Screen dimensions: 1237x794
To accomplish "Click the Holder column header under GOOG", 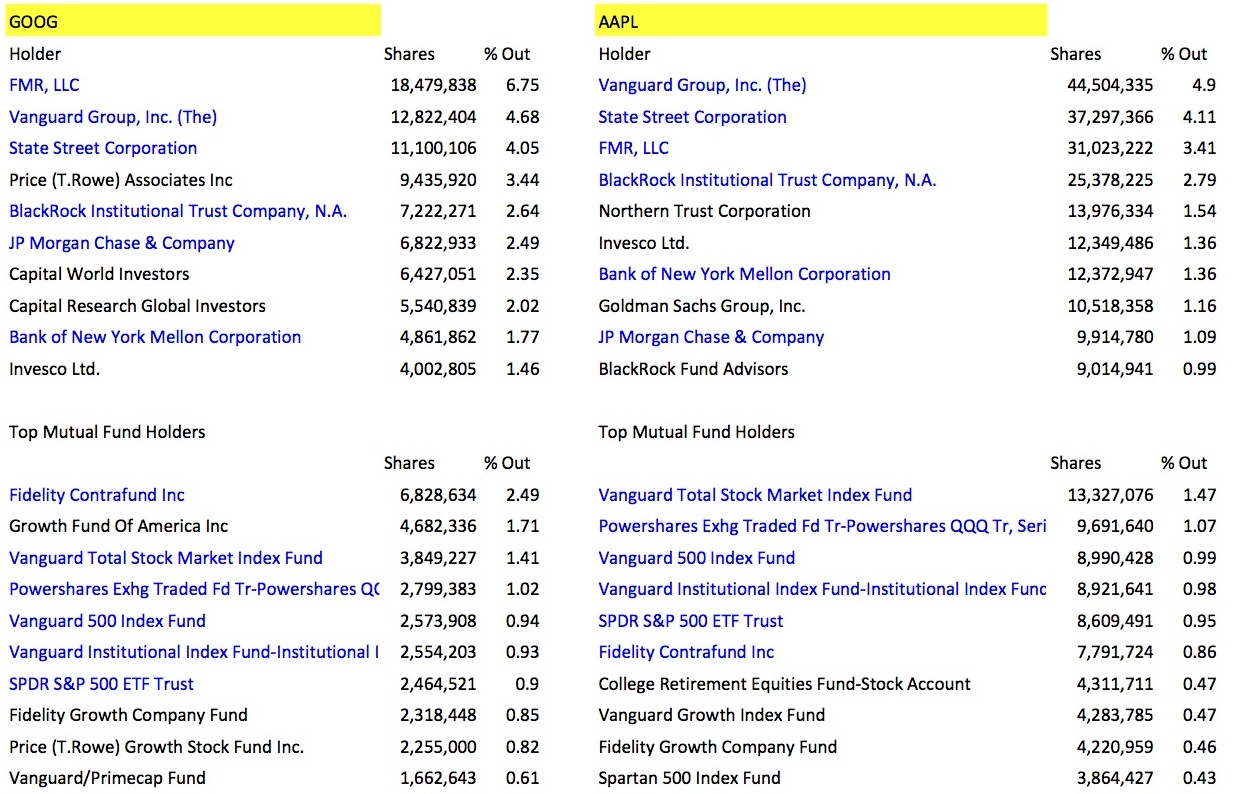I will (x=35, y=54).
